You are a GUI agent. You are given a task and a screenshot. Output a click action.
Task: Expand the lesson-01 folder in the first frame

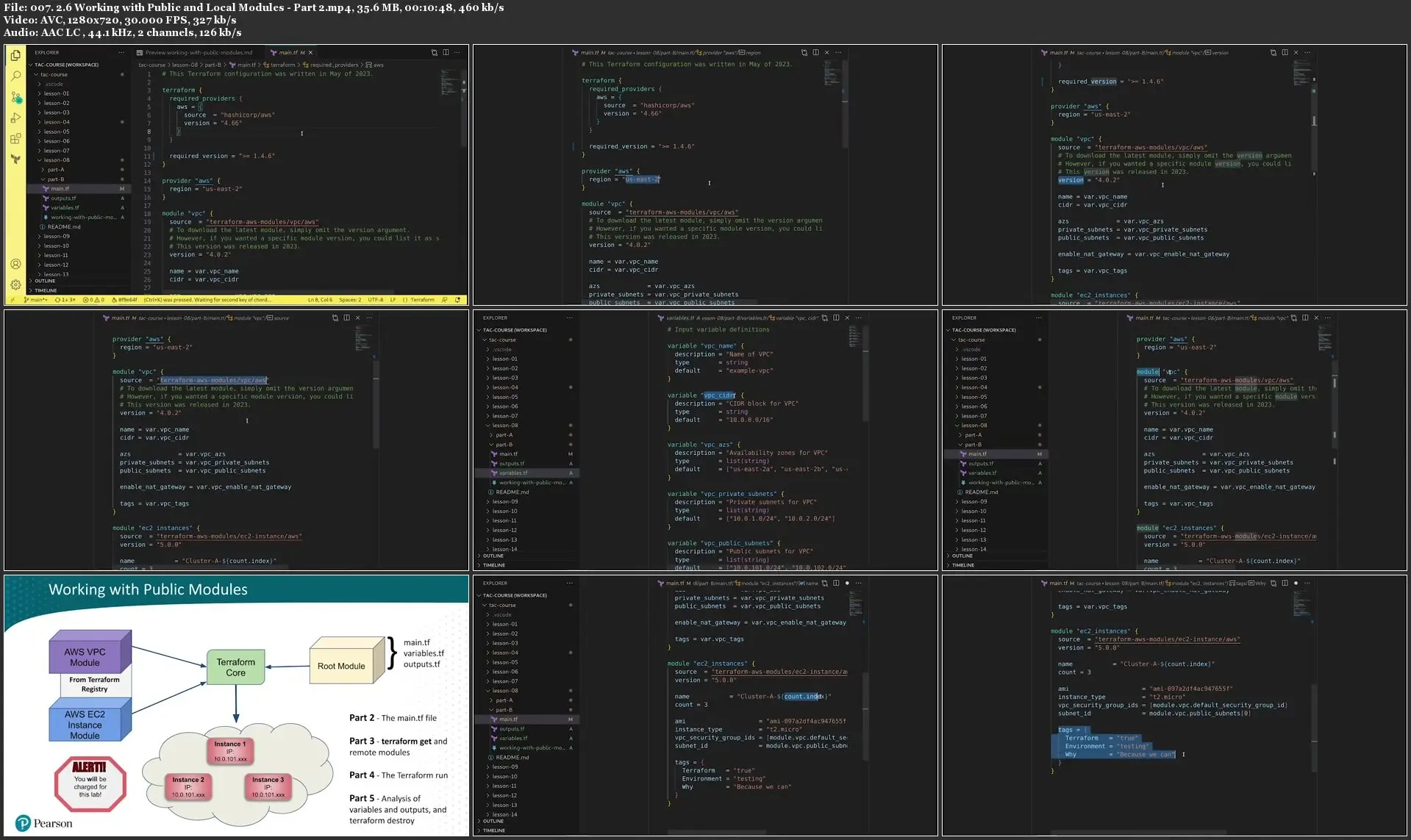(x=56, y=93)
